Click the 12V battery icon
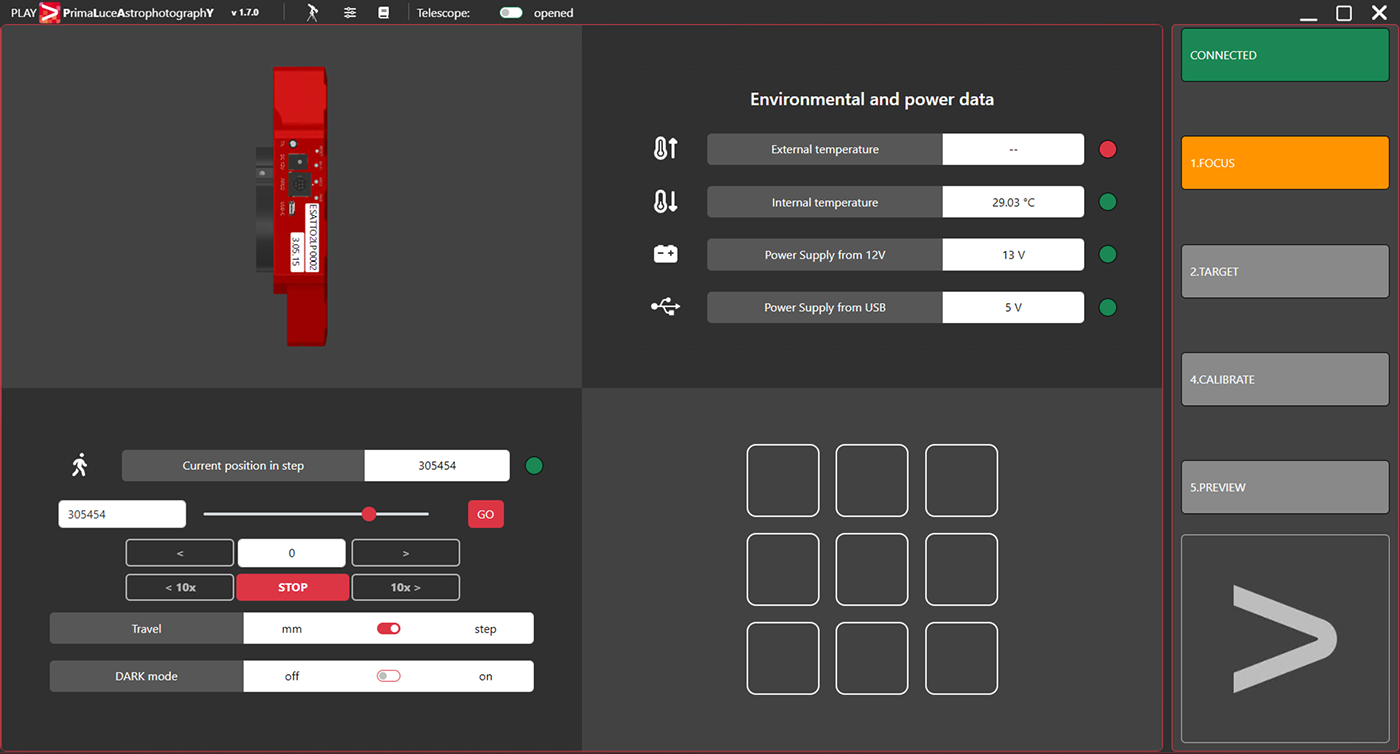The width and height of the screenshot is (1400, 754). [666, 255]
